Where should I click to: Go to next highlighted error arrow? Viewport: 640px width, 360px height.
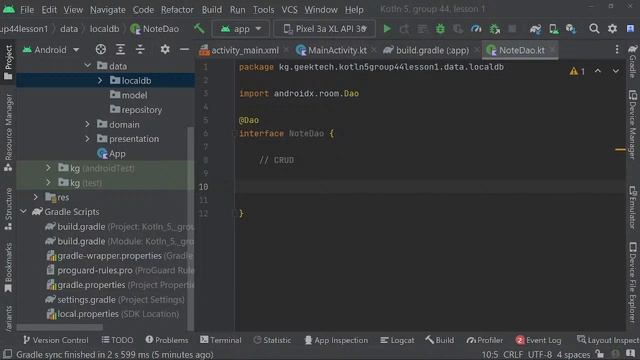616,71
